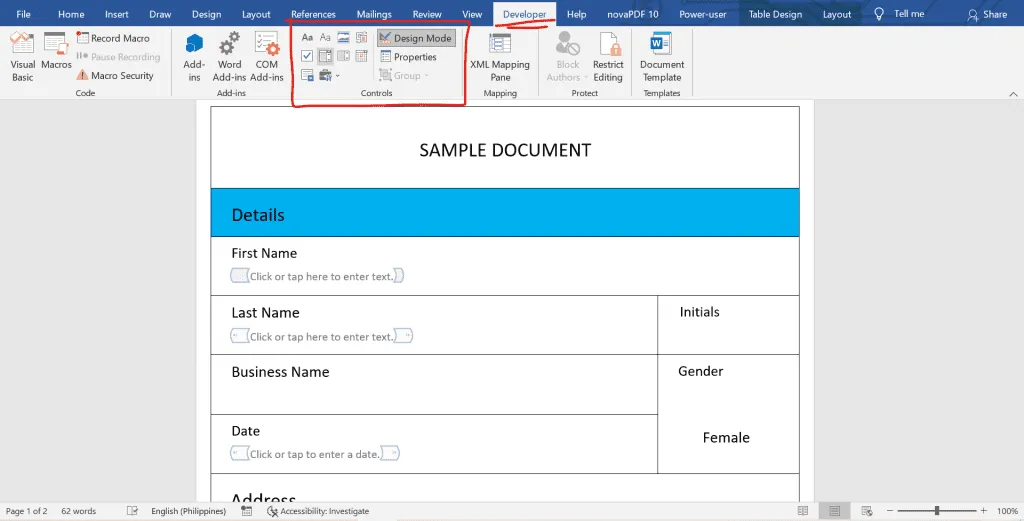Click the 100% zoom level
The image size is (1024, 521).
click(1007, 511)
